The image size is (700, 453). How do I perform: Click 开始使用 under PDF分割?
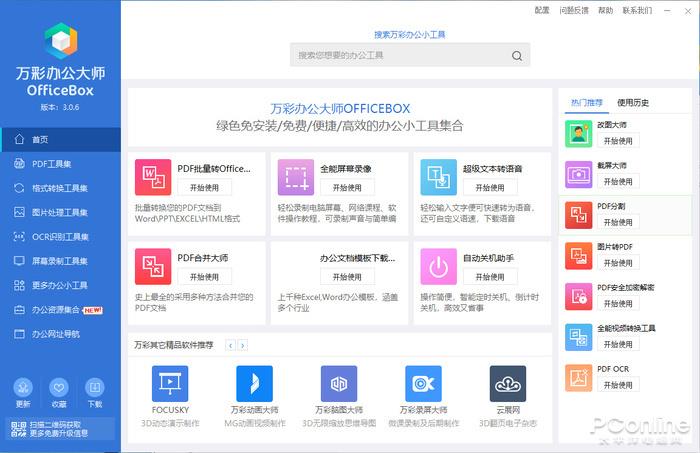coord(618,223)
